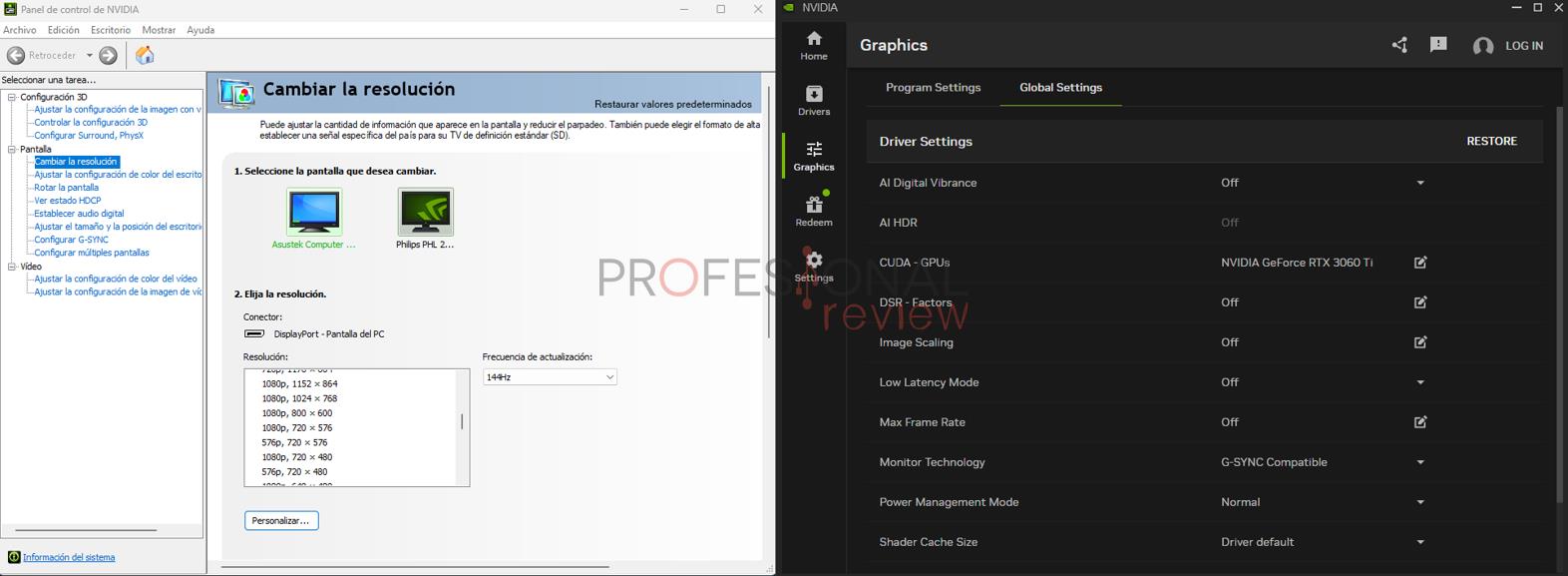The width and height of the screenshot is (1568, 576).
Task: Open the Archivo menu
Action: pos(19,30)
